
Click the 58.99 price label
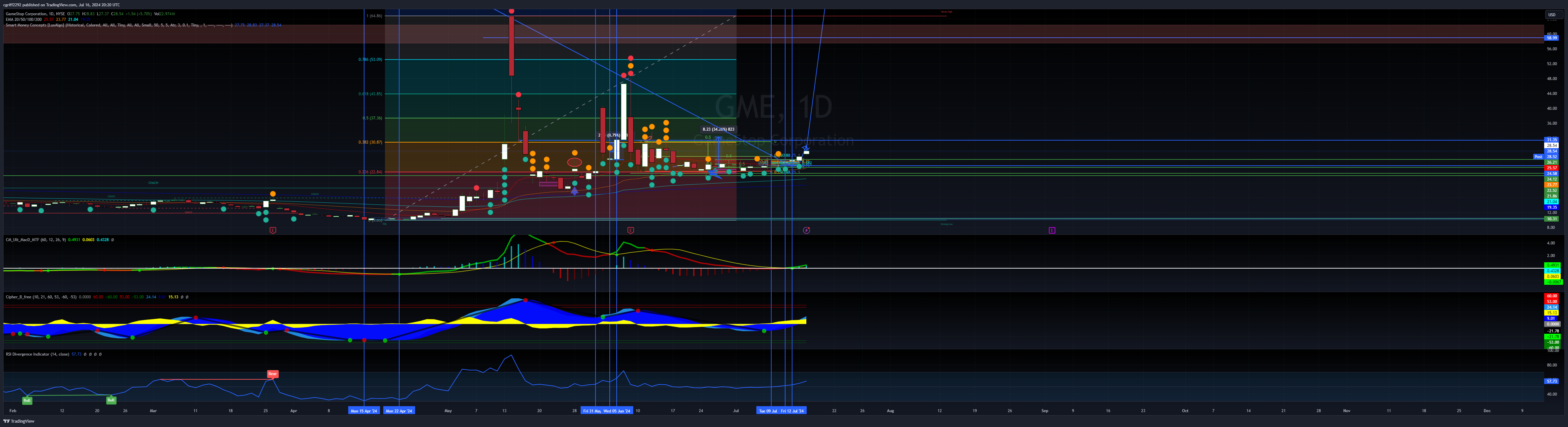1551,38
